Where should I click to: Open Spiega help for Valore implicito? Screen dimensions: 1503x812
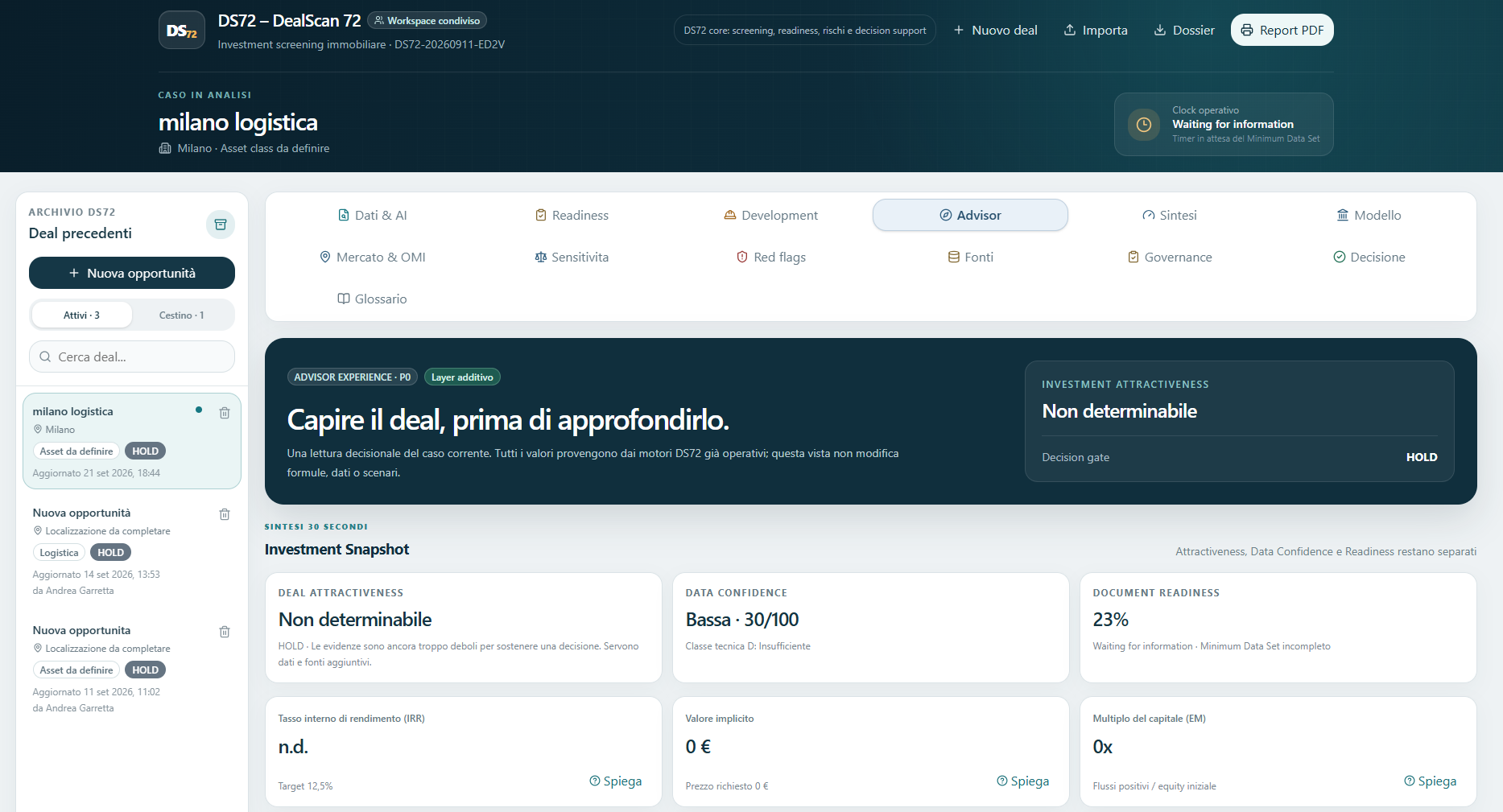click(1023, 781)
